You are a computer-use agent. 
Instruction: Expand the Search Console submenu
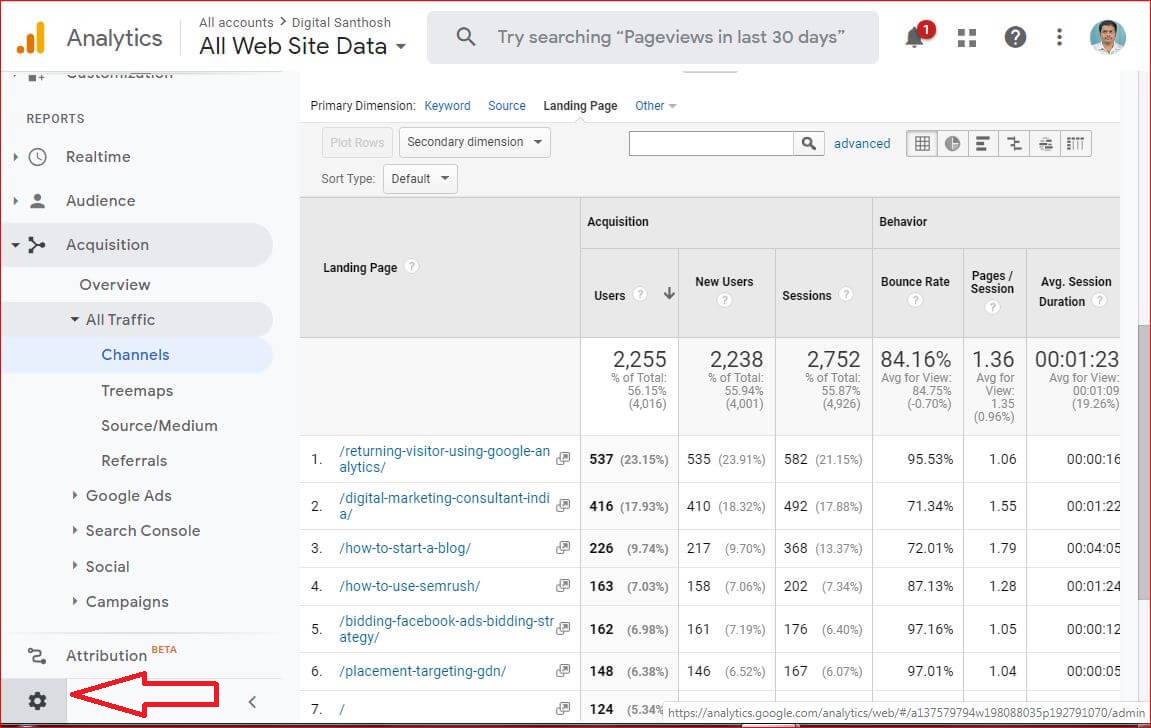click(75, 530)
